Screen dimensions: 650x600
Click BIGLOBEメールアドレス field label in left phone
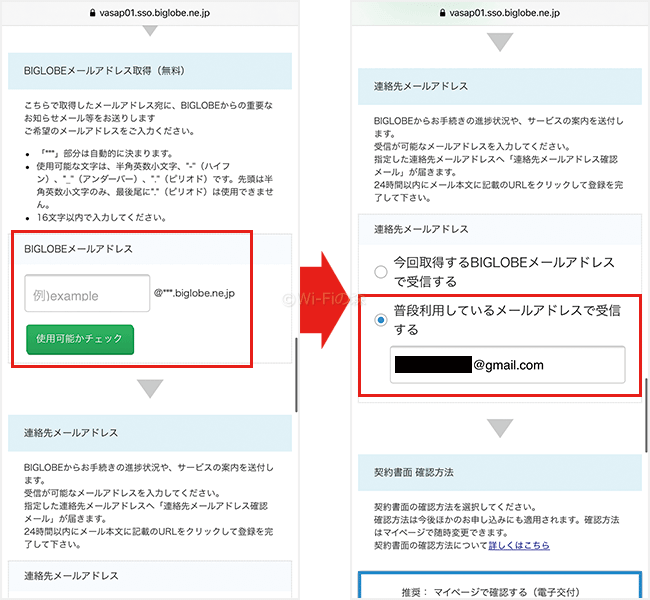(78, 249)
